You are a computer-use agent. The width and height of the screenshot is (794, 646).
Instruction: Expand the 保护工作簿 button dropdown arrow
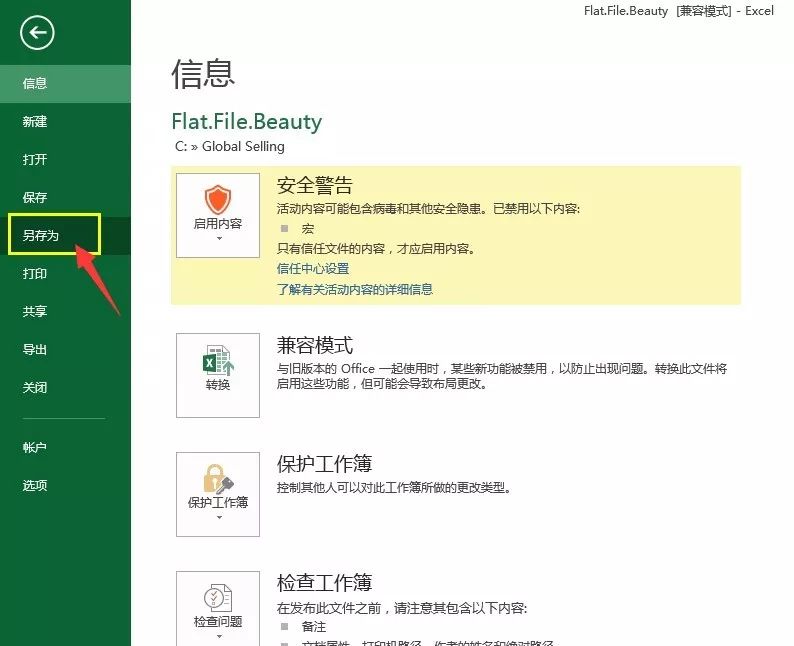219,517
